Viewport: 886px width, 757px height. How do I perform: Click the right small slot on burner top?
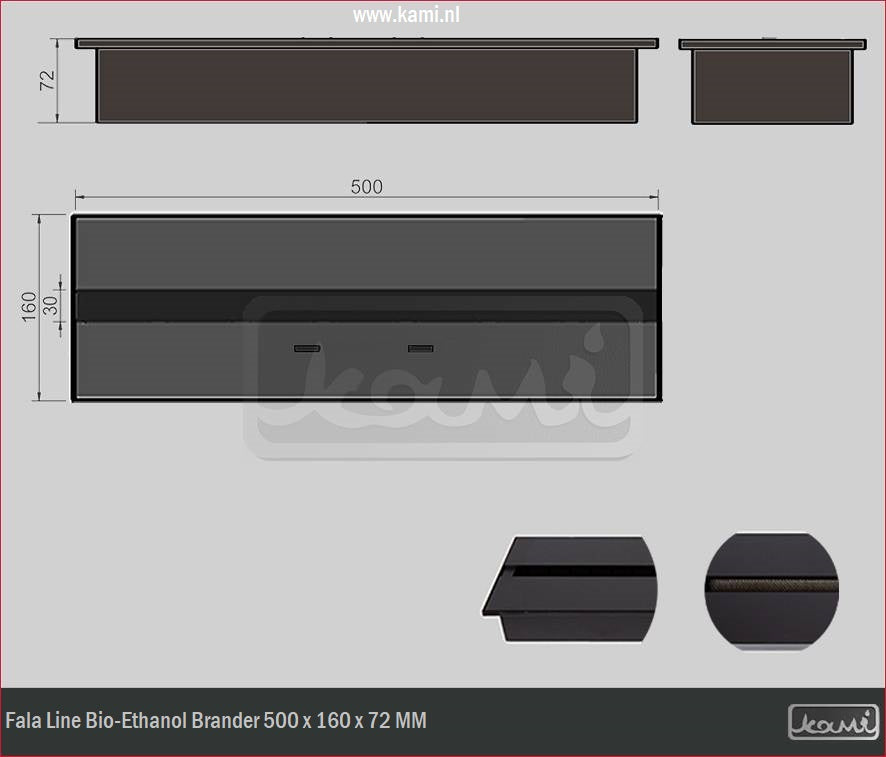coord(420,349)
